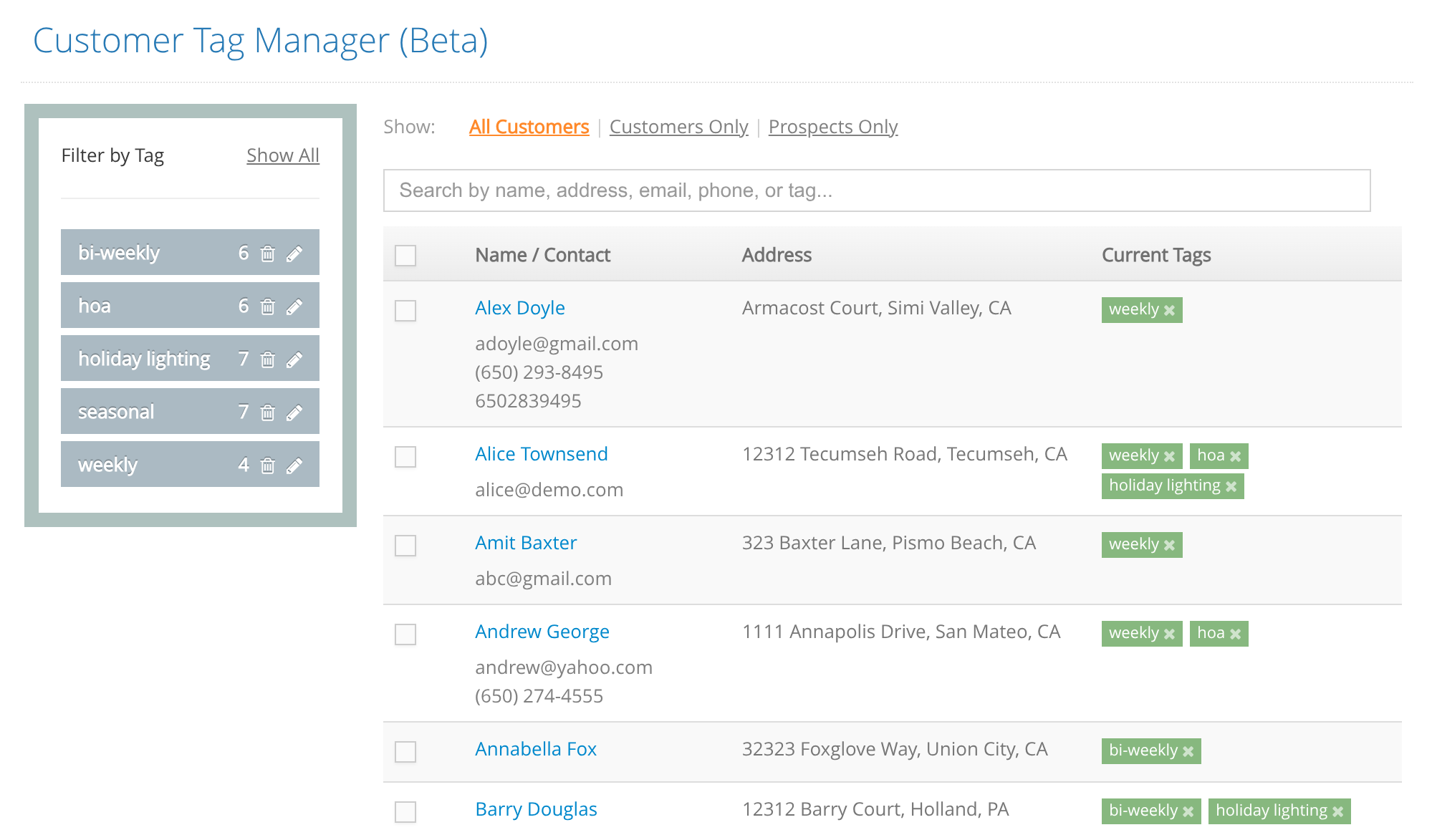Remove holiday lighting tag from Barry Douglas
Viewport: 1432px width, 840px height.
[1337, 811]
